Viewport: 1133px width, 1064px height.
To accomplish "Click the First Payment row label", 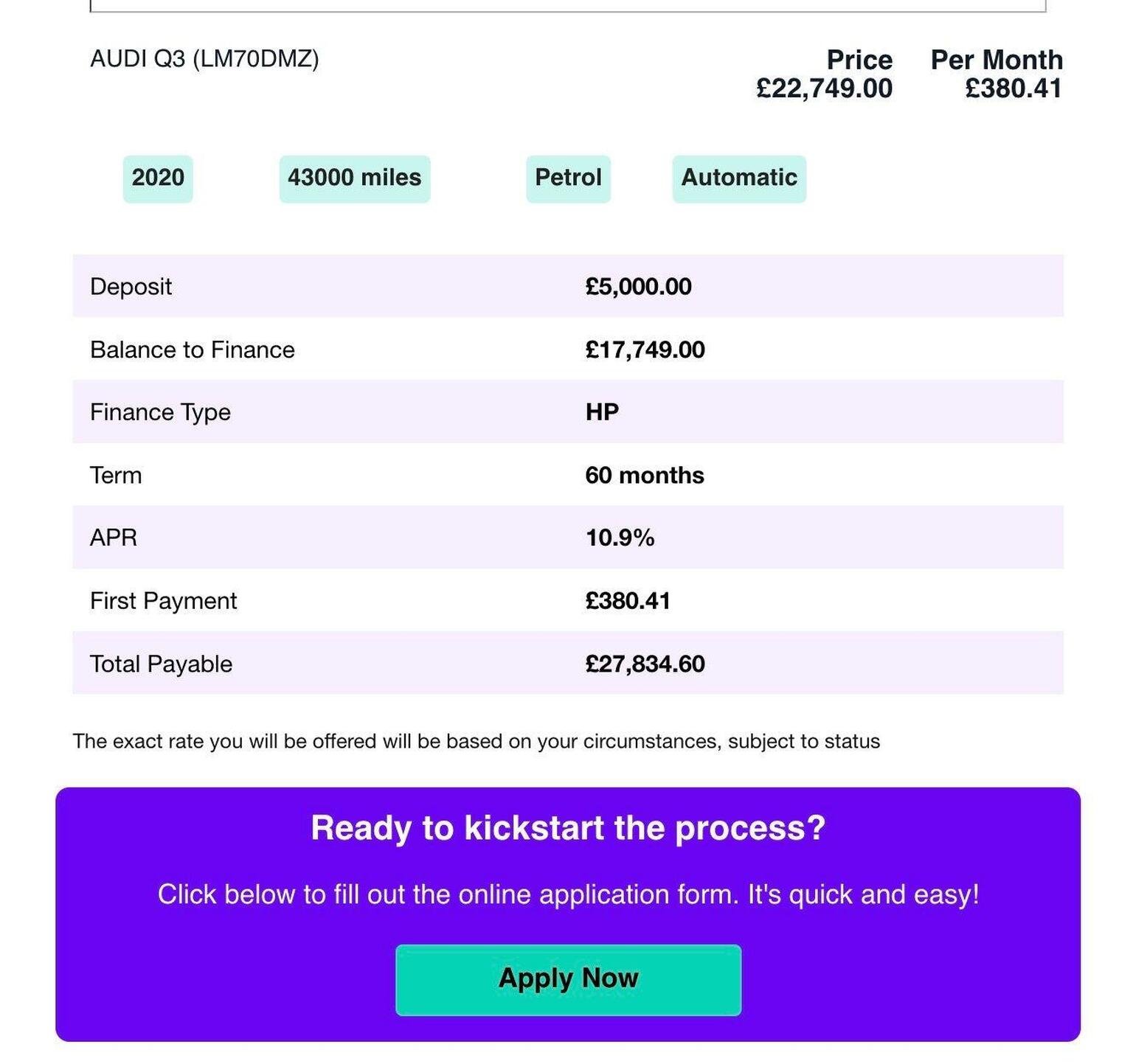I will (163, 601).
